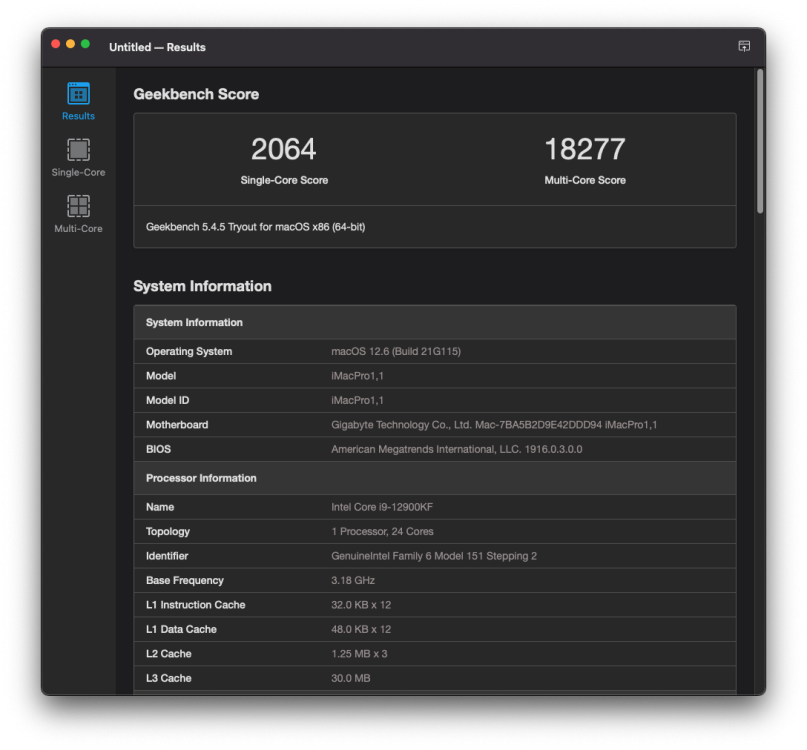Click the Topology row label

(x=168, y=532)
